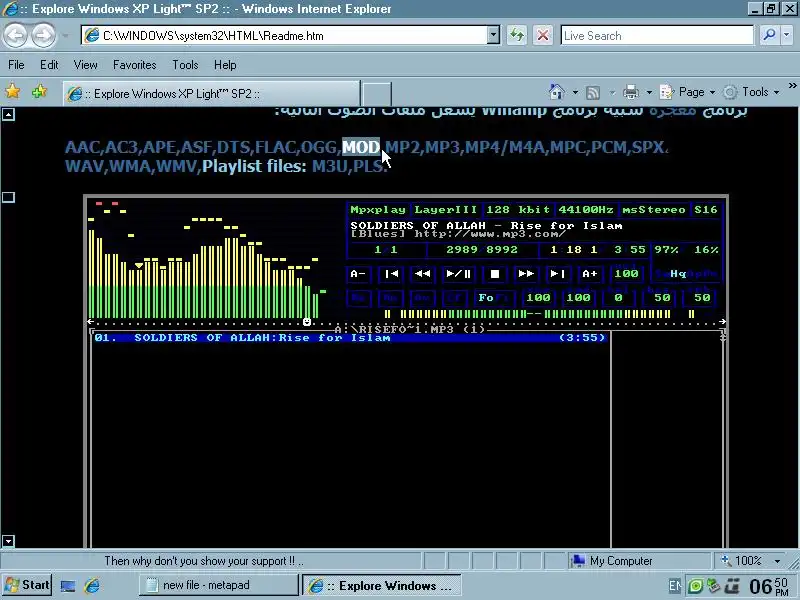Viewport: 800px width, 600px height.
Task: Open the Favorites menu
Action: [135, 65]
